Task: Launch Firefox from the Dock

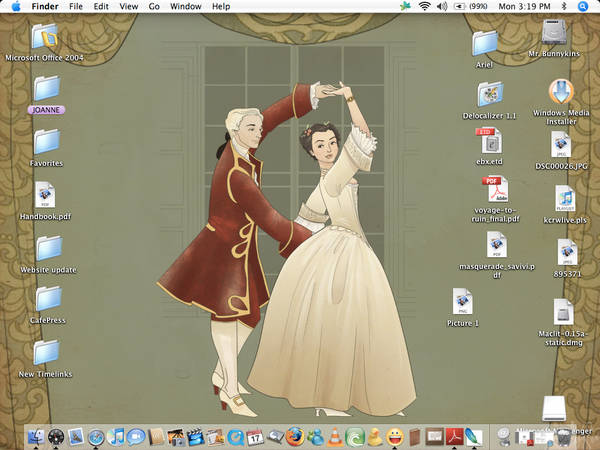Action: tap(295, 436)
